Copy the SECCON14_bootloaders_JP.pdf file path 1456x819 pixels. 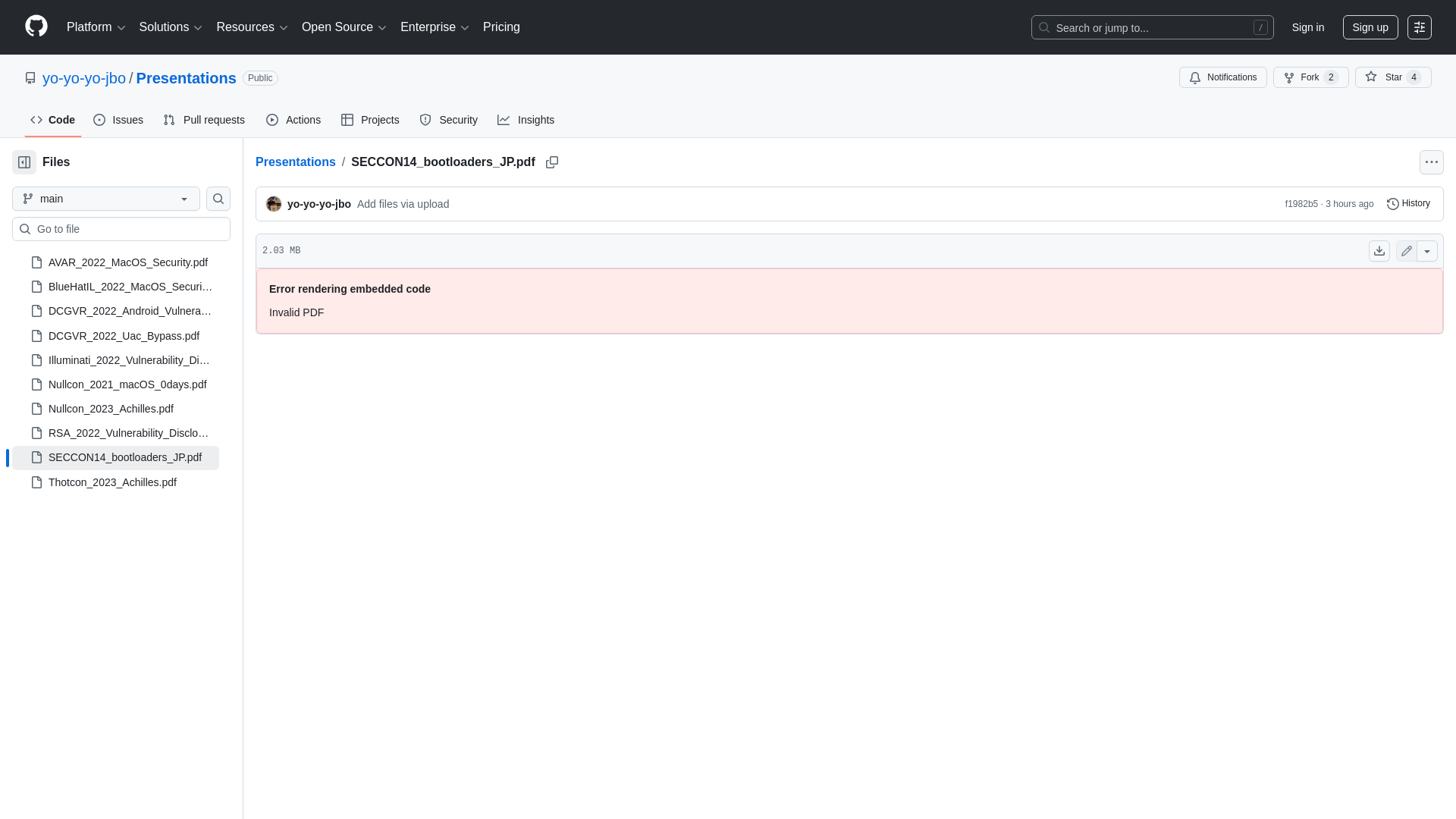click(552, 162)
